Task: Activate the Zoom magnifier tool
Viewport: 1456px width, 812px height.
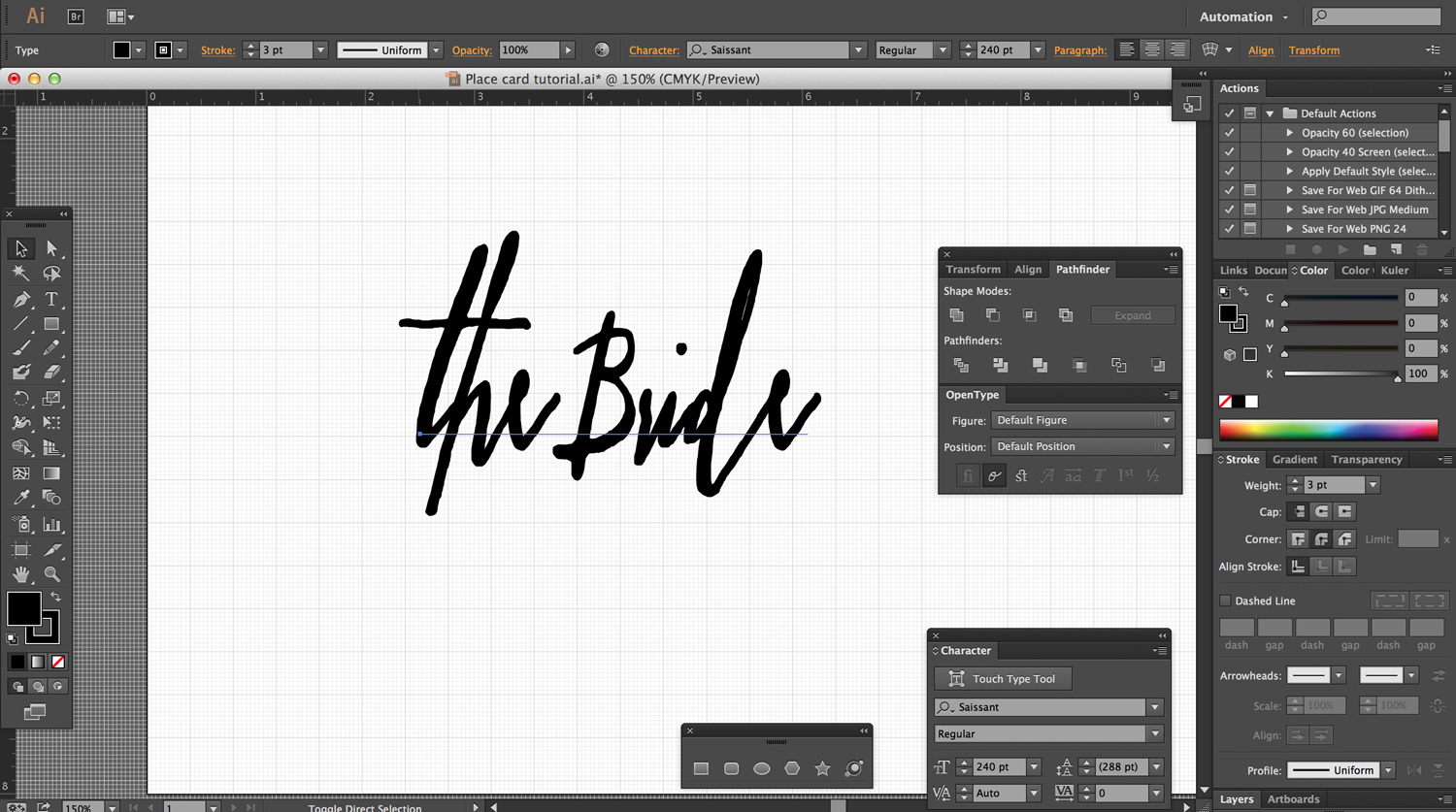Action: 51,574
